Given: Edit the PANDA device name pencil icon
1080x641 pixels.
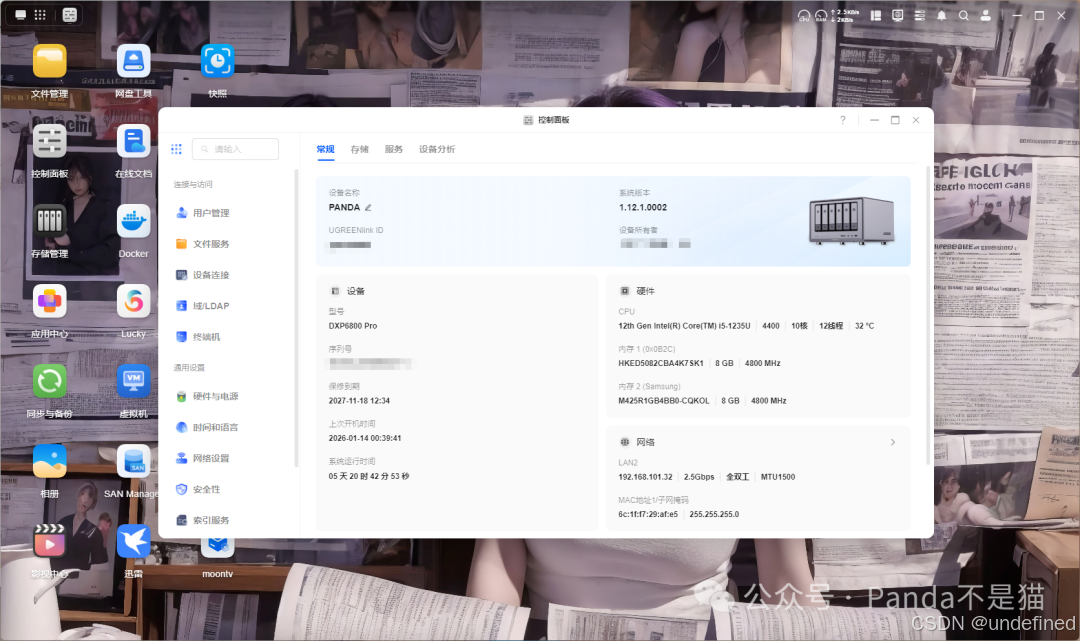Looking at the screenshot, I should 368,207.
